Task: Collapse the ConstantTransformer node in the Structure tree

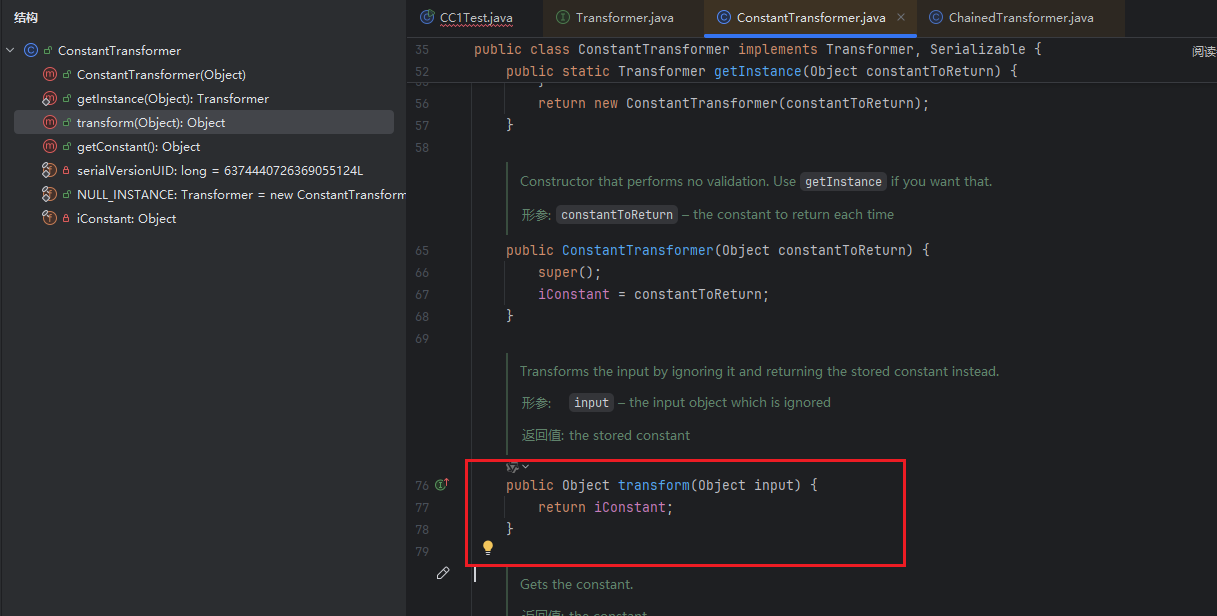Action: 10,50
